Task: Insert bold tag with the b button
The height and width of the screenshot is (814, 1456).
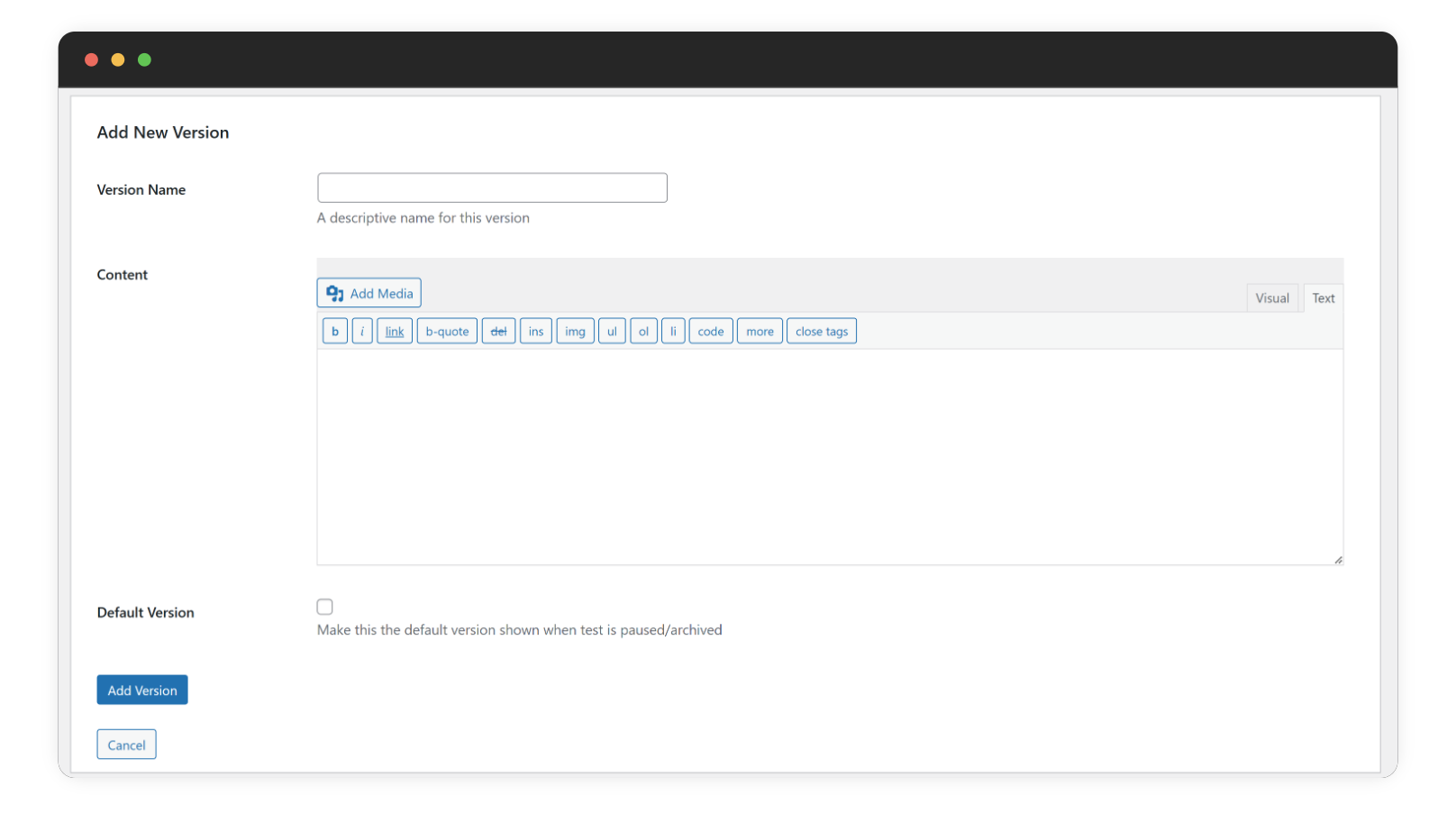Action: [x=335, y=331]
